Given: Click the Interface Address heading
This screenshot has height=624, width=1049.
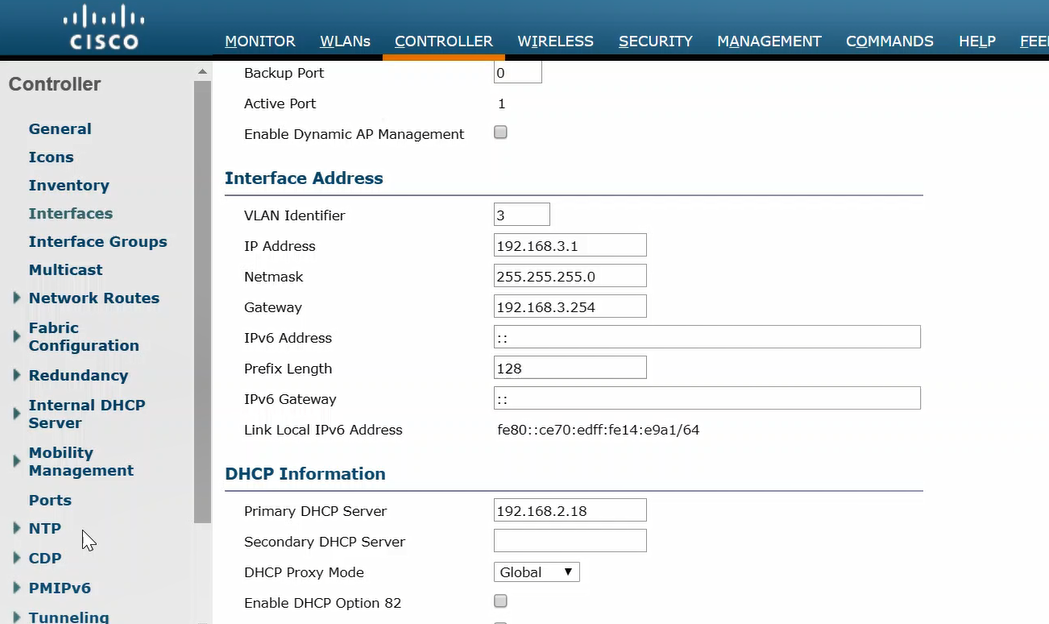Looking at the screenshot, I should (304, 179).
